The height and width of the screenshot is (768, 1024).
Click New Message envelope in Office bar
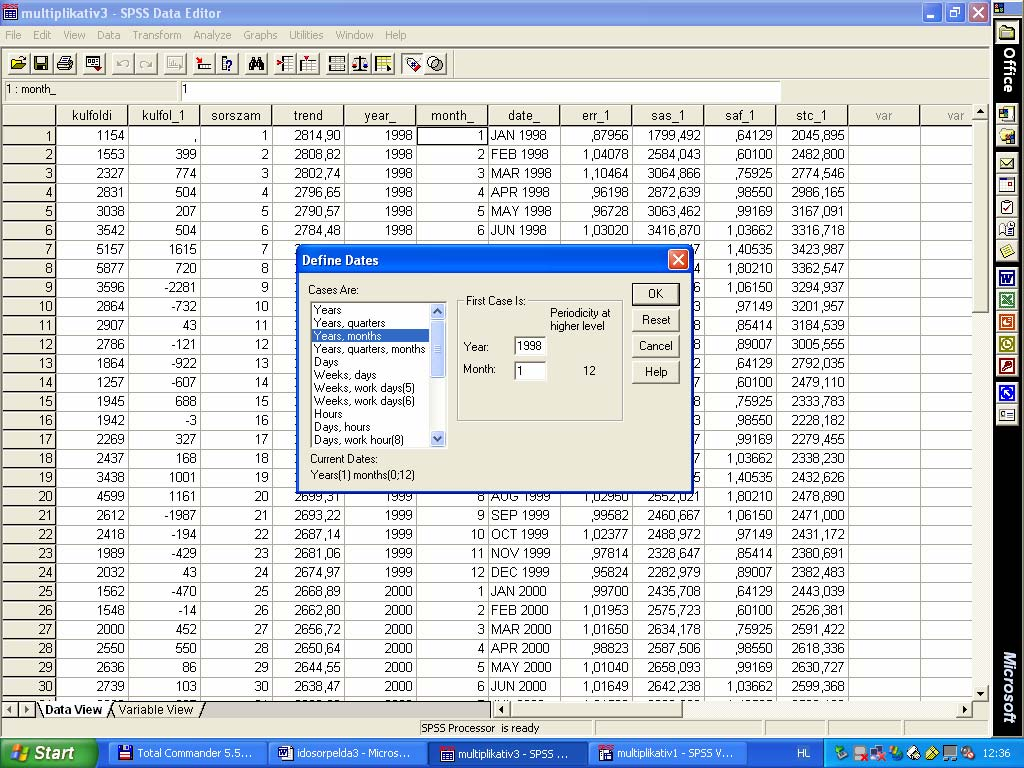(1007, 163)
